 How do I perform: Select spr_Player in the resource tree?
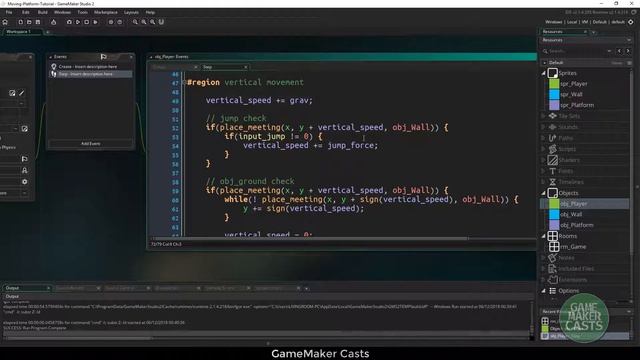573,84
